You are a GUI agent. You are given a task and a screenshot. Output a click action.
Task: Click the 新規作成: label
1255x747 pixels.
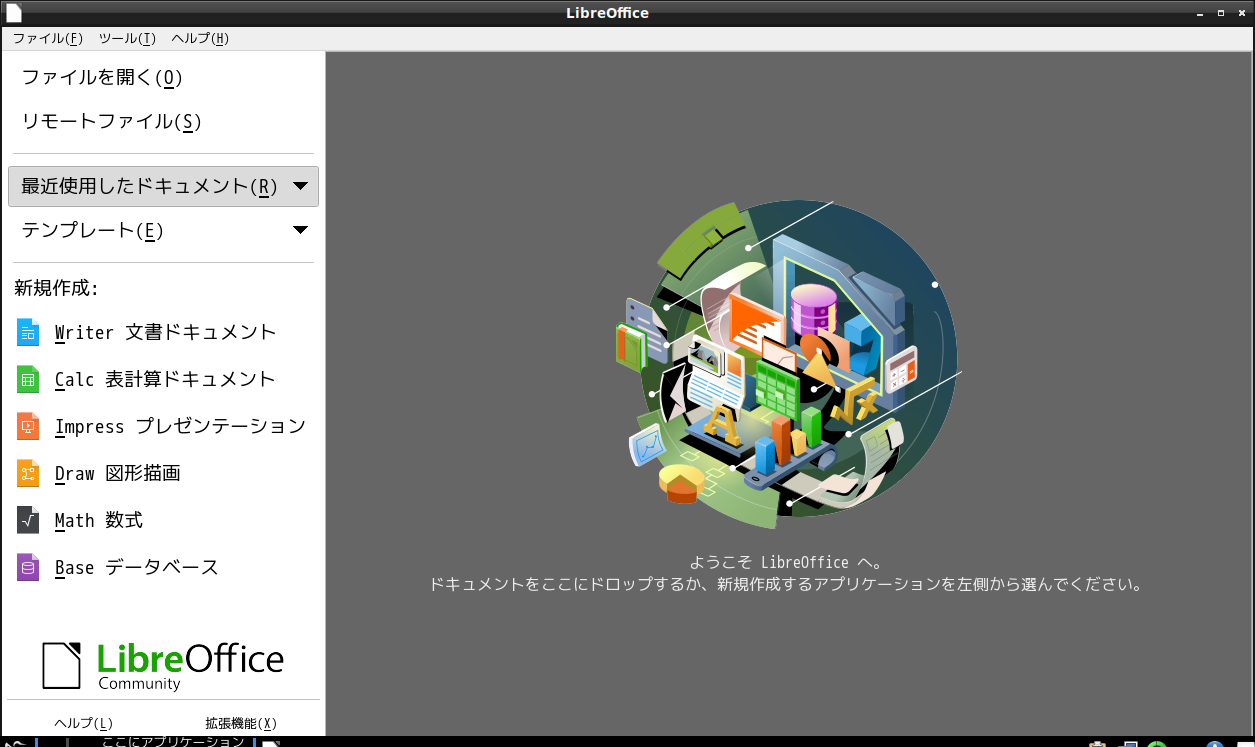(56, 288)
